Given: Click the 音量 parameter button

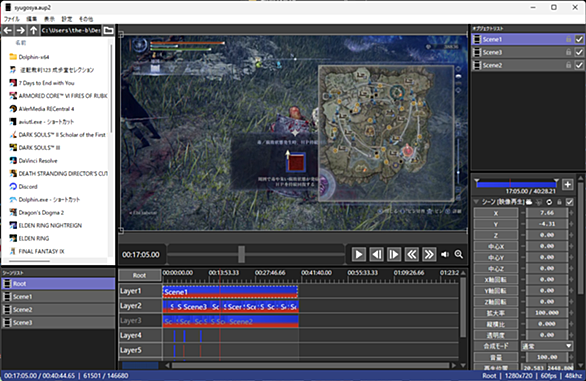Looking at the screenshot, I should tap(496, 357).
